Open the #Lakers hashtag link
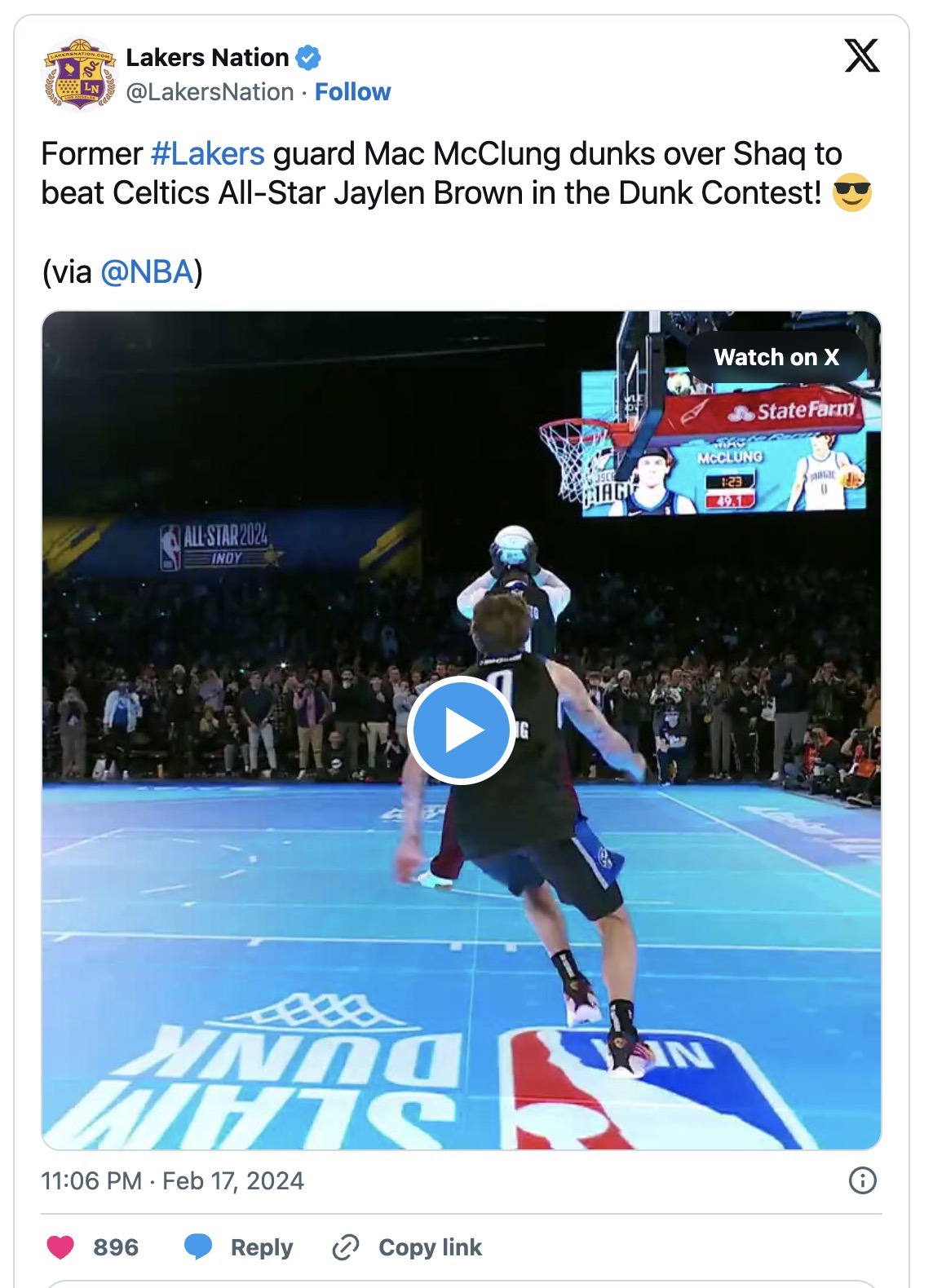The image size is (933, 1288). (208, 154)
